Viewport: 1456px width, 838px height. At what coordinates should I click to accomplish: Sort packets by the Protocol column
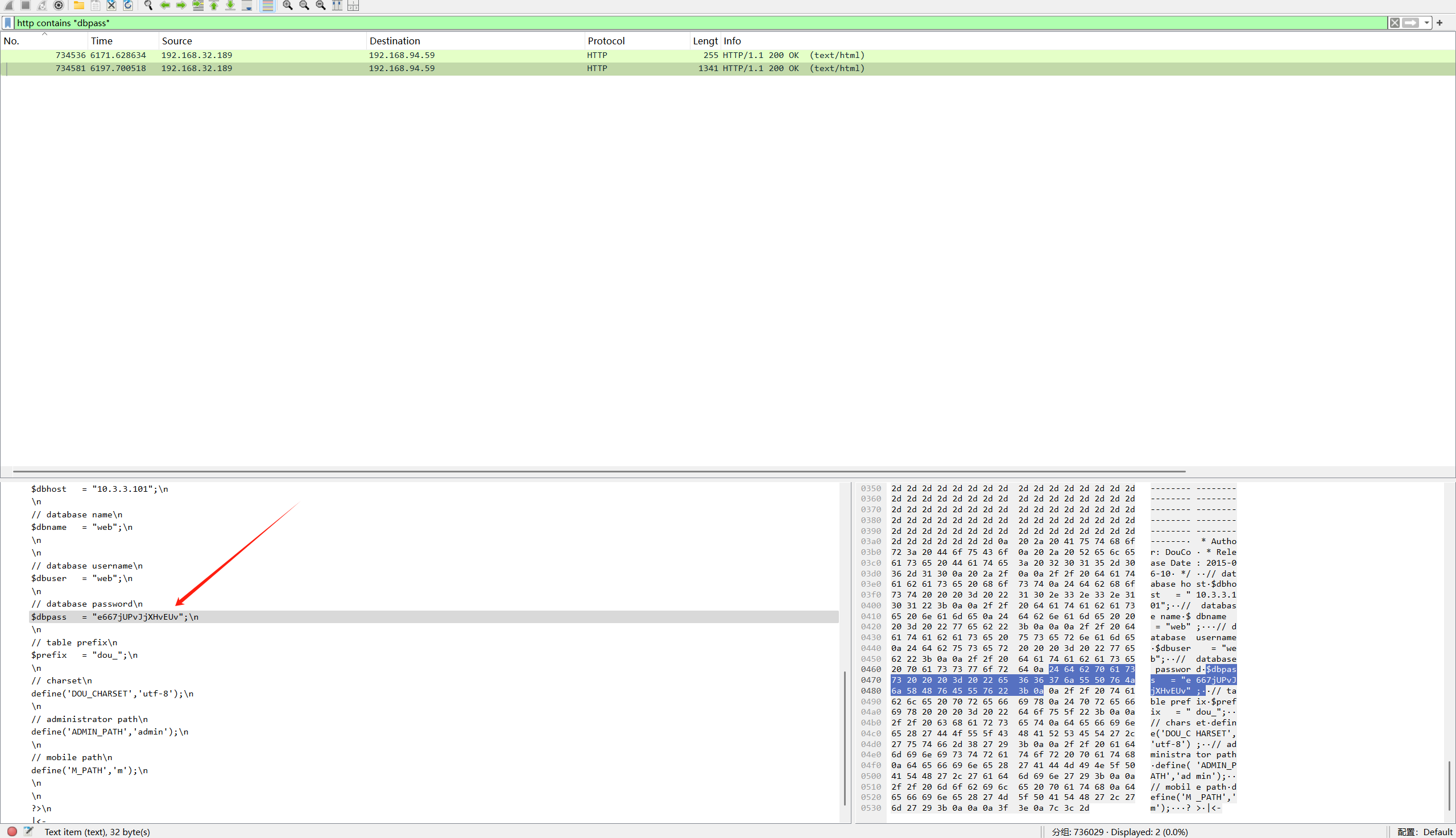tap(606, 41)
